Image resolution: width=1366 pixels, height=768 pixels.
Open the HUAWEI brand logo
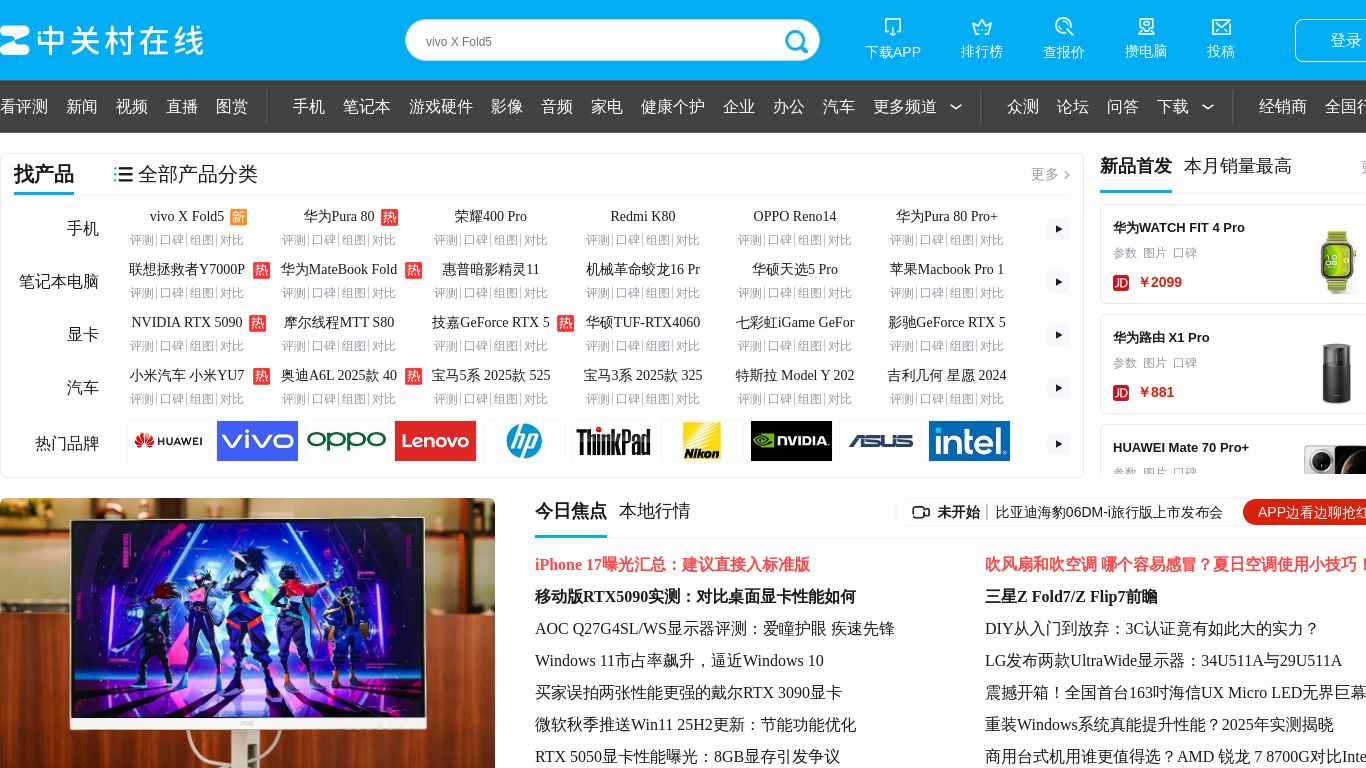point(169,441)
